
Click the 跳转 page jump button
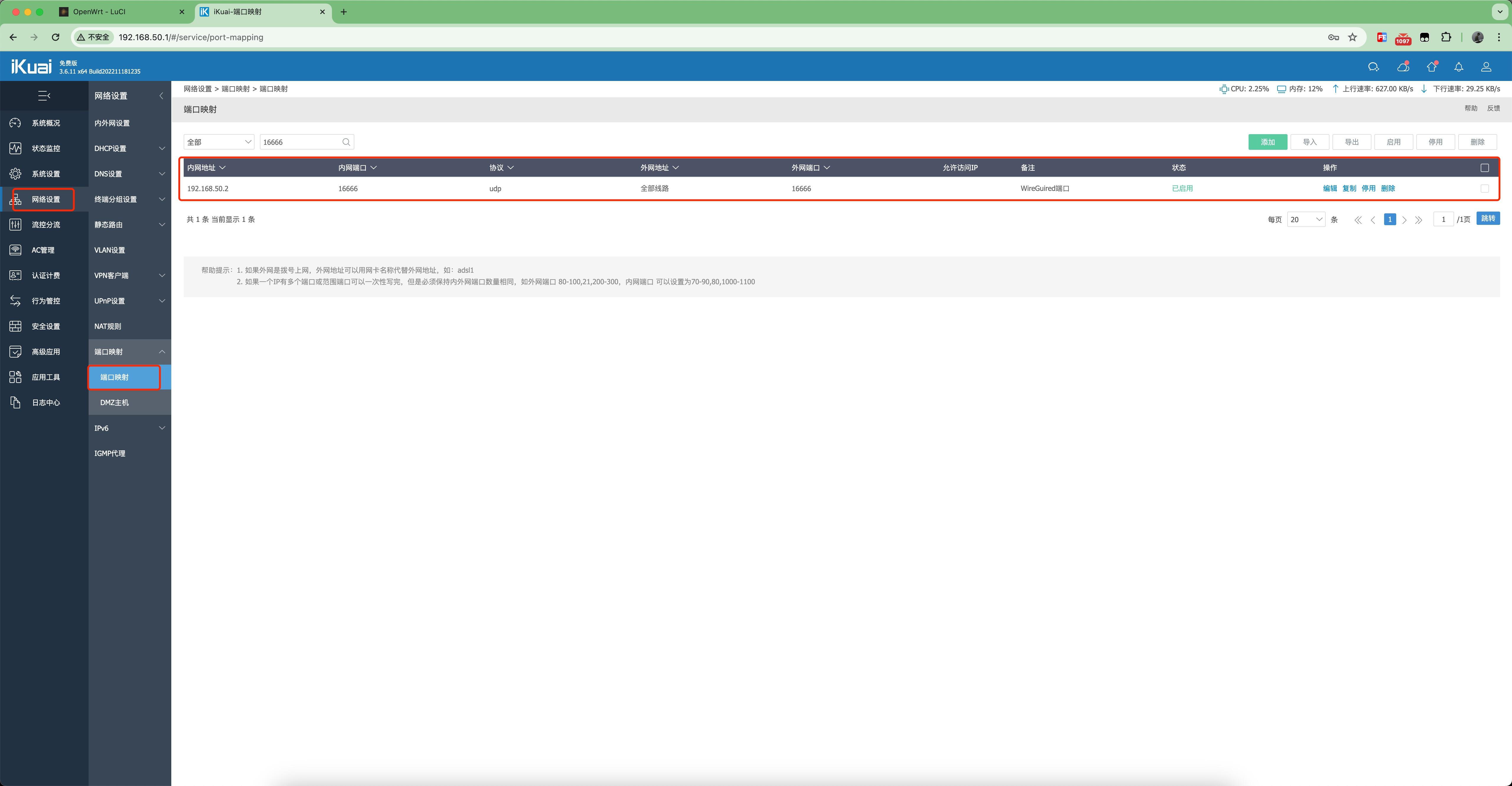(x=1488, y=219)
